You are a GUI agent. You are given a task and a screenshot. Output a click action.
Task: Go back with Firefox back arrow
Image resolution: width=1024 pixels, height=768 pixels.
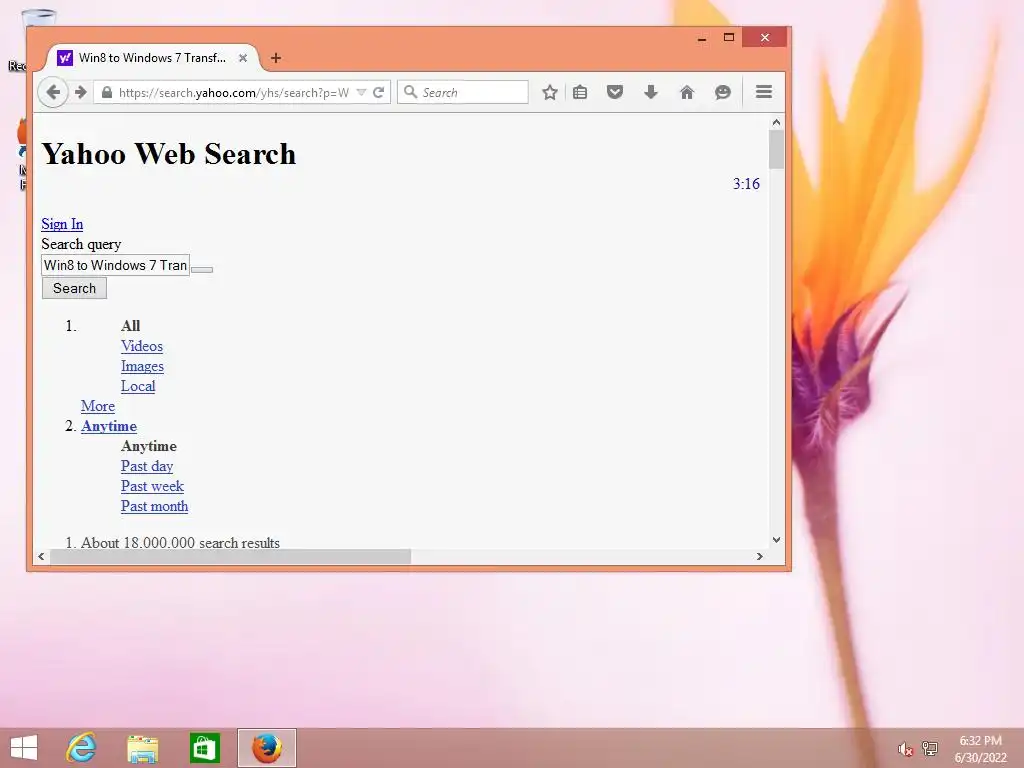click(x=53, y=92)
